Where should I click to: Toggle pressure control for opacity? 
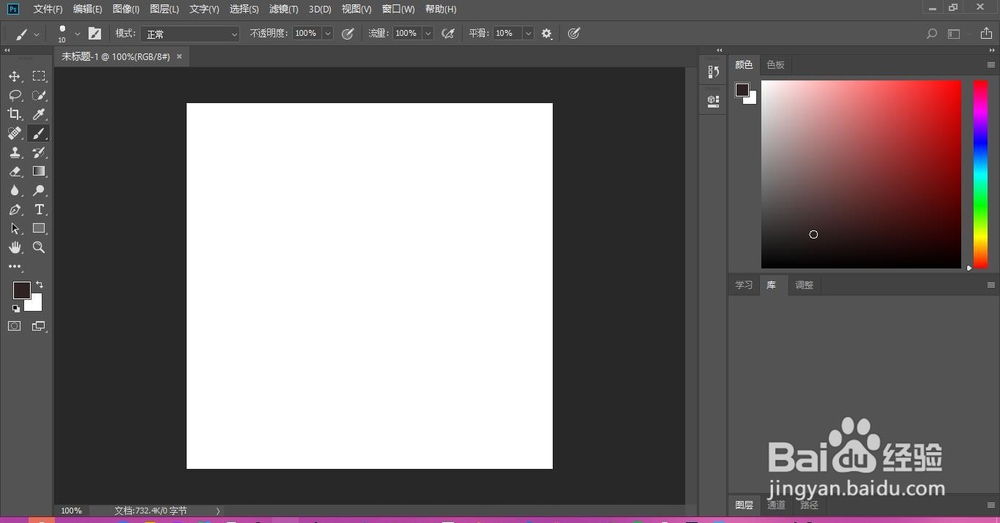tap(348, 34)
